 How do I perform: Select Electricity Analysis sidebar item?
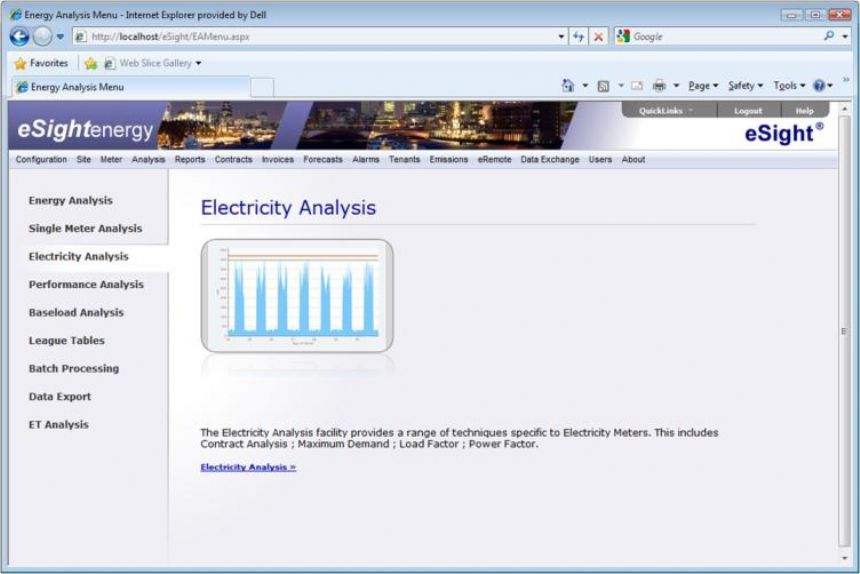[78, 257]
